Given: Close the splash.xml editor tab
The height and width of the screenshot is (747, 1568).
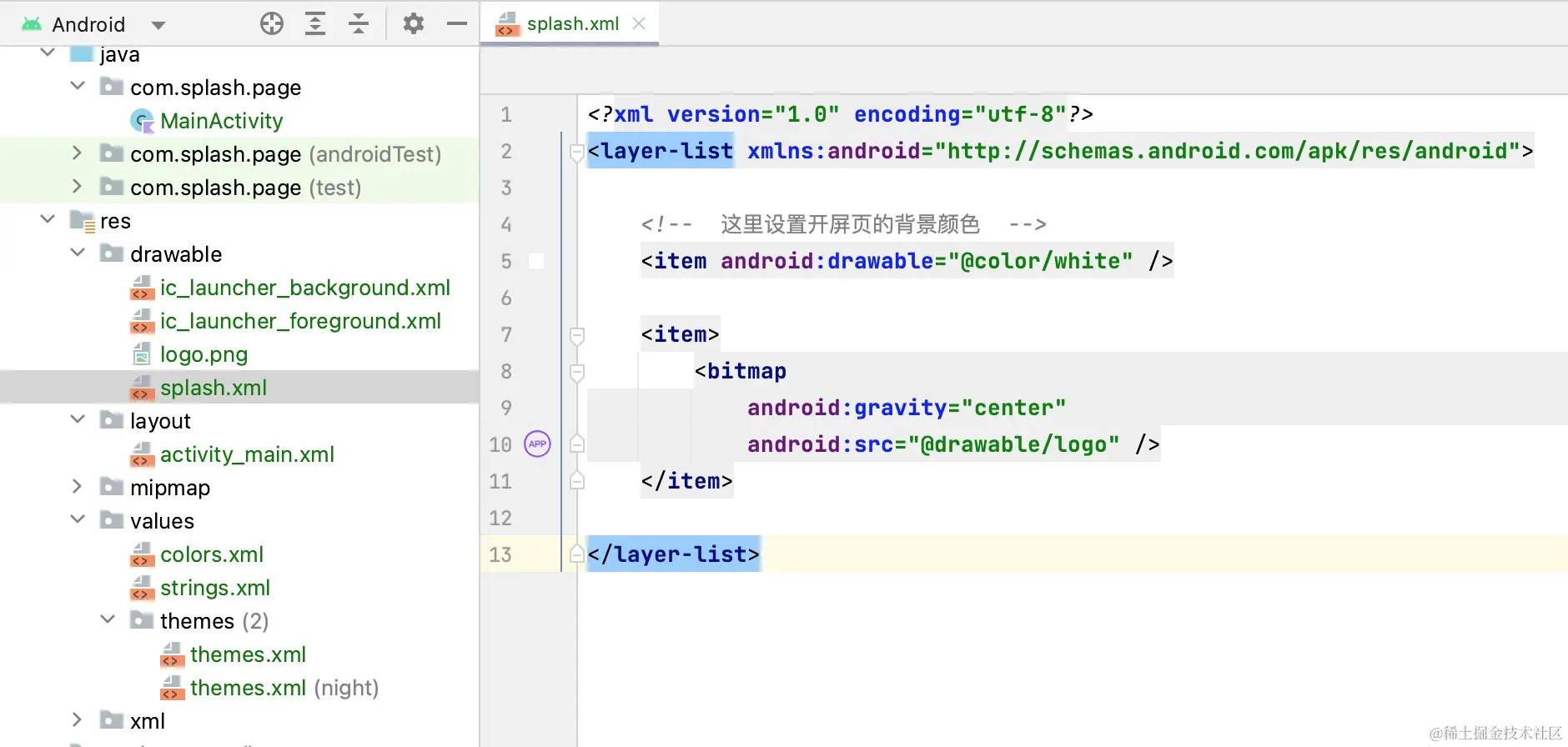Looking at the screenshot, I should (x=640, y=23).
